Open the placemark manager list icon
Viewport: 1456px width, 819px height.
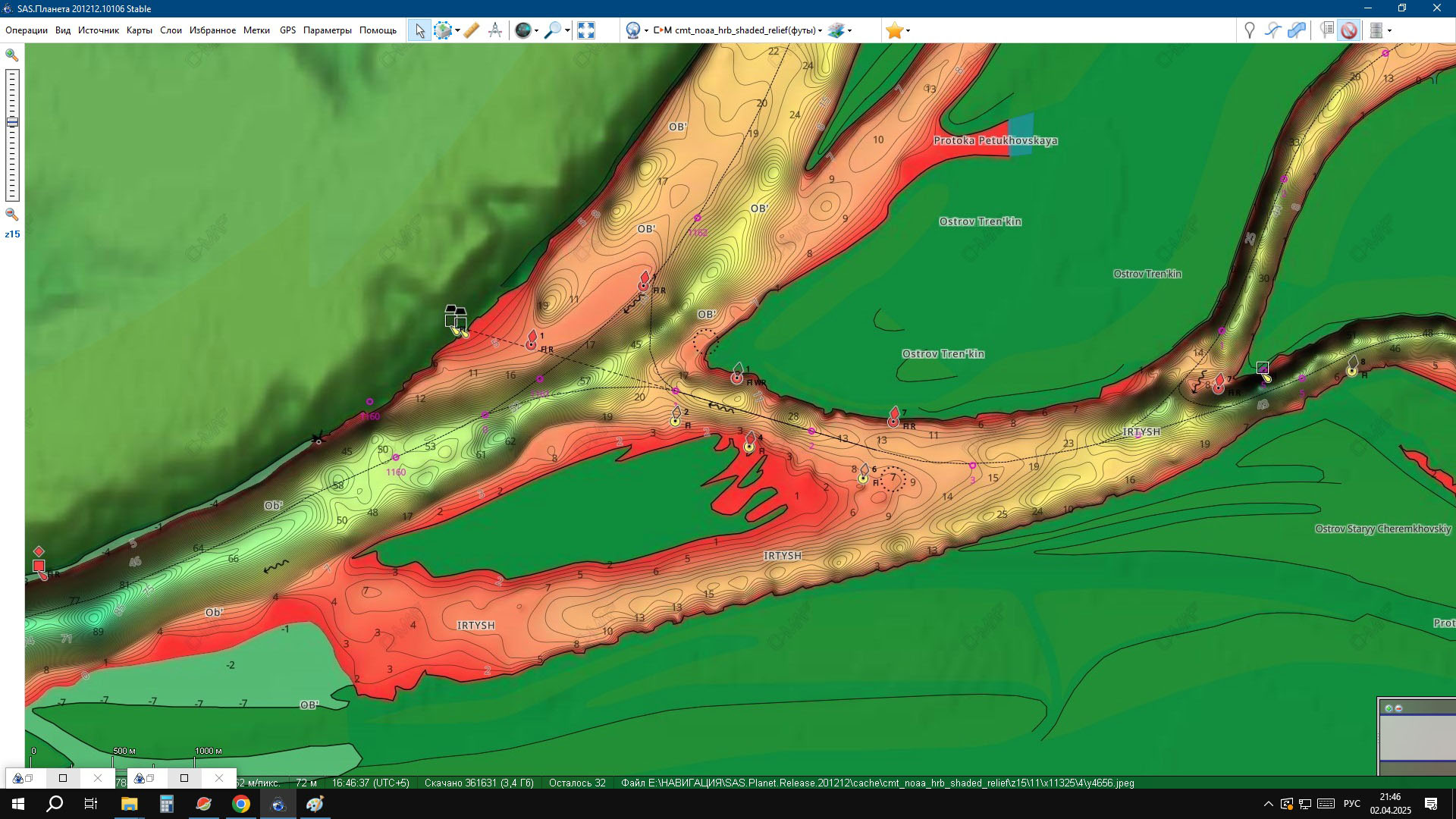click(1326, 30)
